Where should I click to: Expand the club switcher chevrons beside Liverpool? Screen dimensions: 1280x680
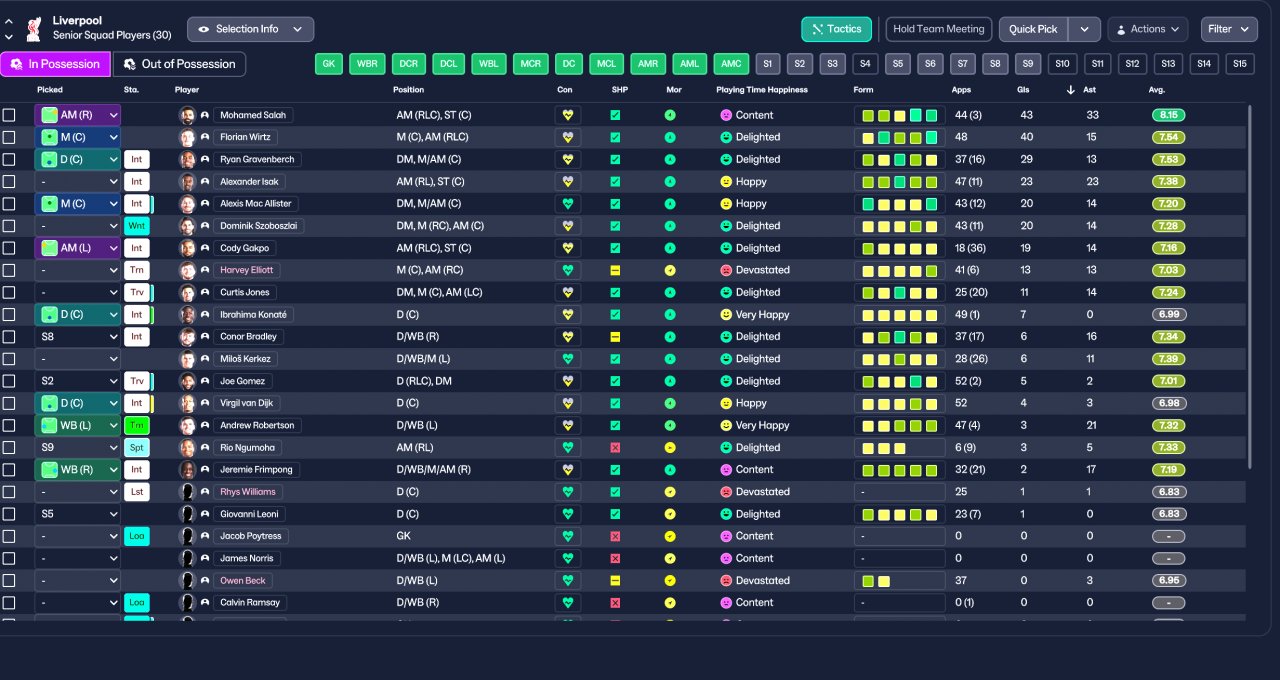pos(9,29)
